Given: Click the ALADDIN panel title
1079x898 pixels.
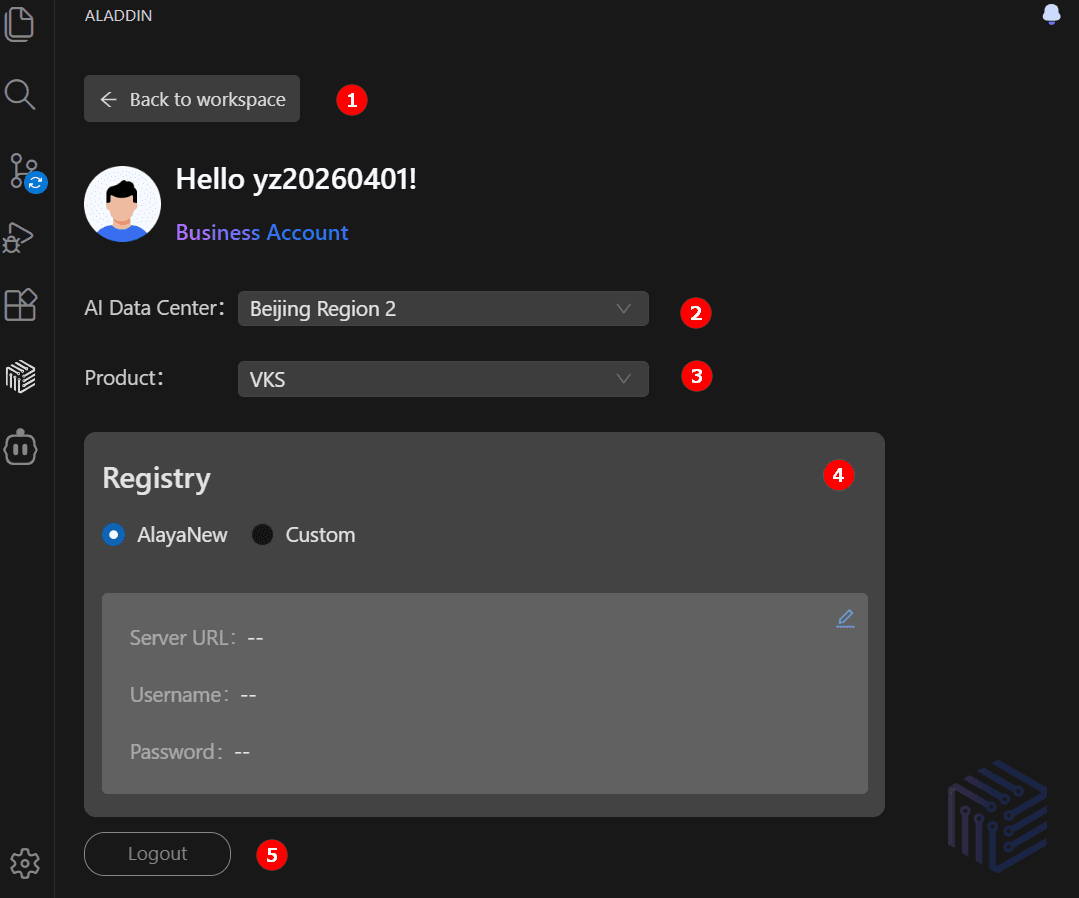Looking at the screenshot, I should click(x=118, y=15).
